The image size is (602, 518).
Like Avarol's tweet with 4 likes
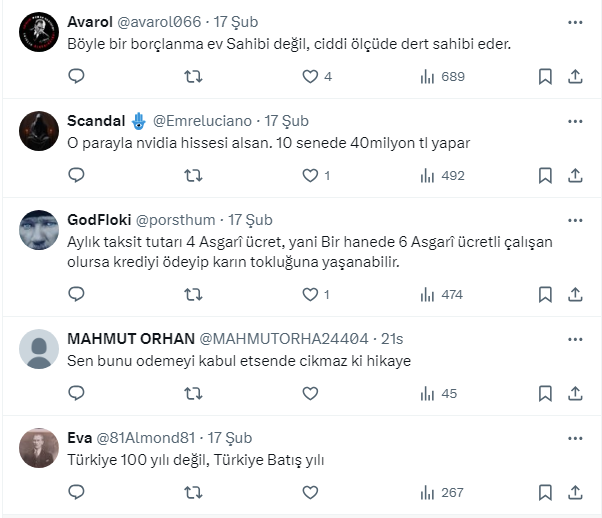pos(310,76)
